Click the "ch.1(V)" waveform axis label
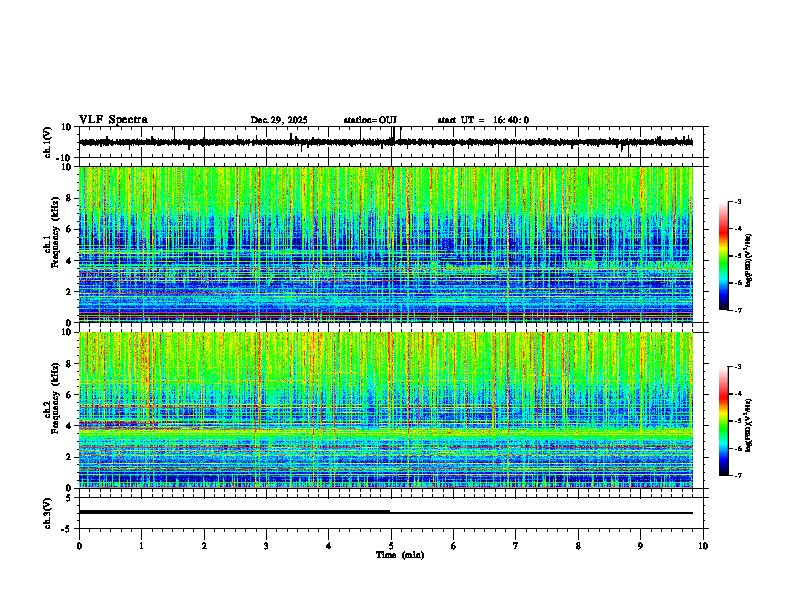 (48, 142)
